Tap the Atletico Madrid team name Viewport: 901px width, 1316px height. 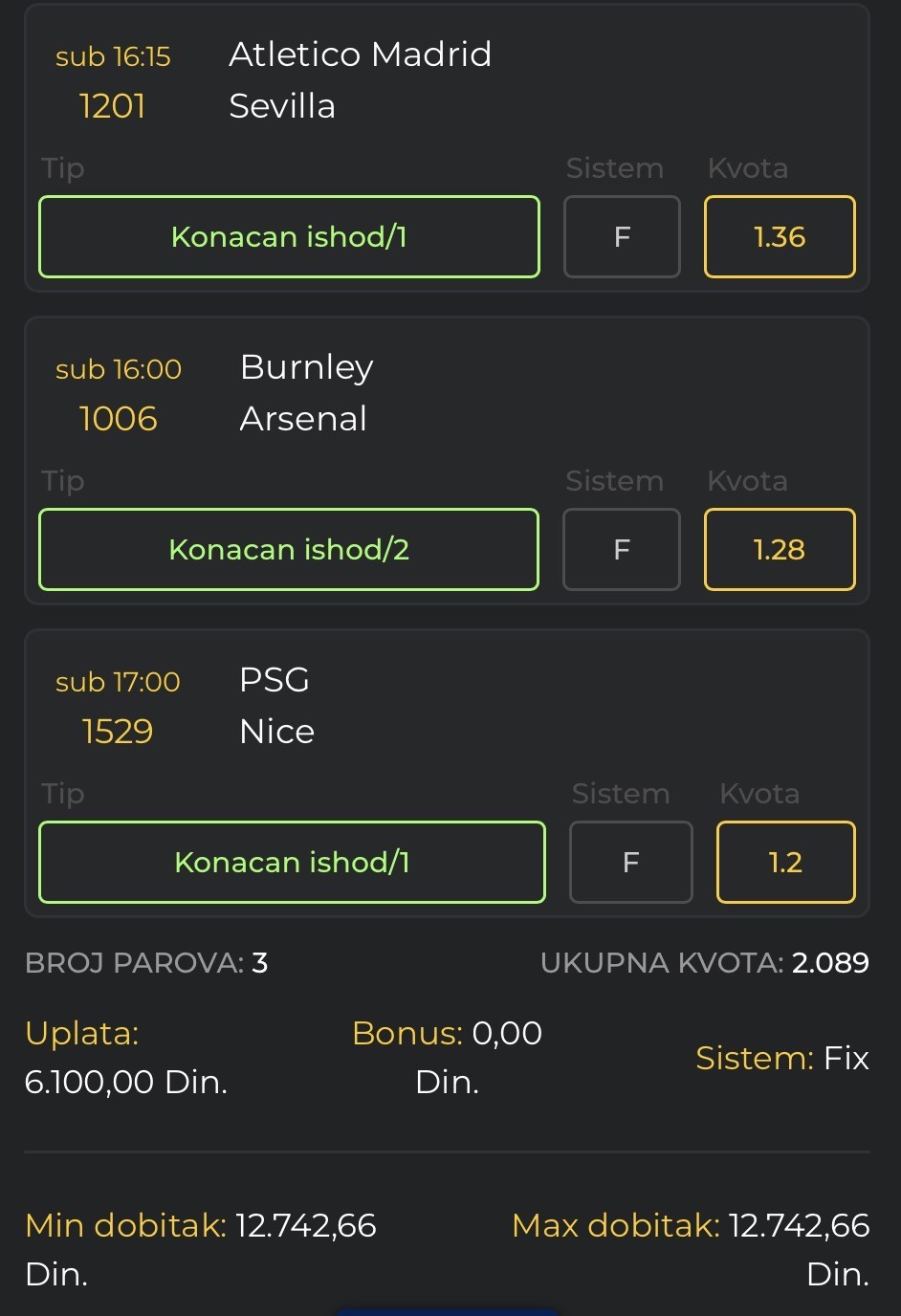point(360,55)
